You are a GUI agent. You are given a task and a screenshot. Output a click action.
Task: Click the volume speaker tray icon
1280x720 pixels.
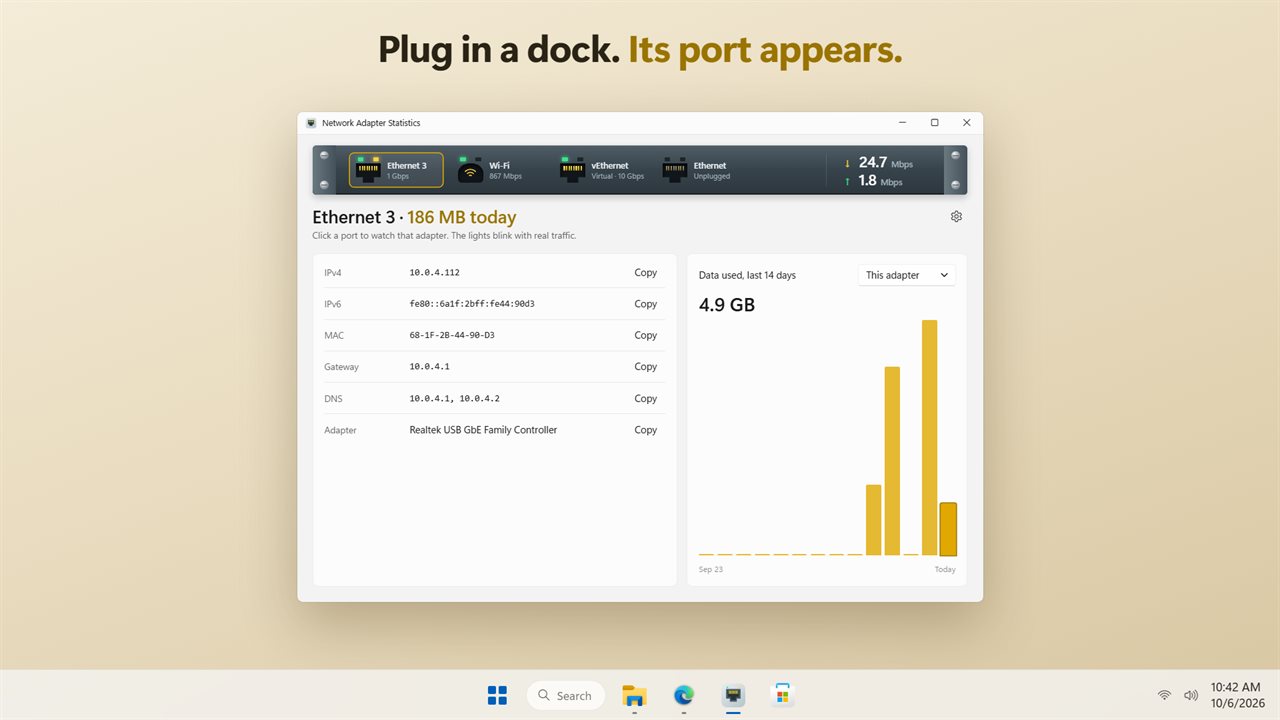point(1191,695)
